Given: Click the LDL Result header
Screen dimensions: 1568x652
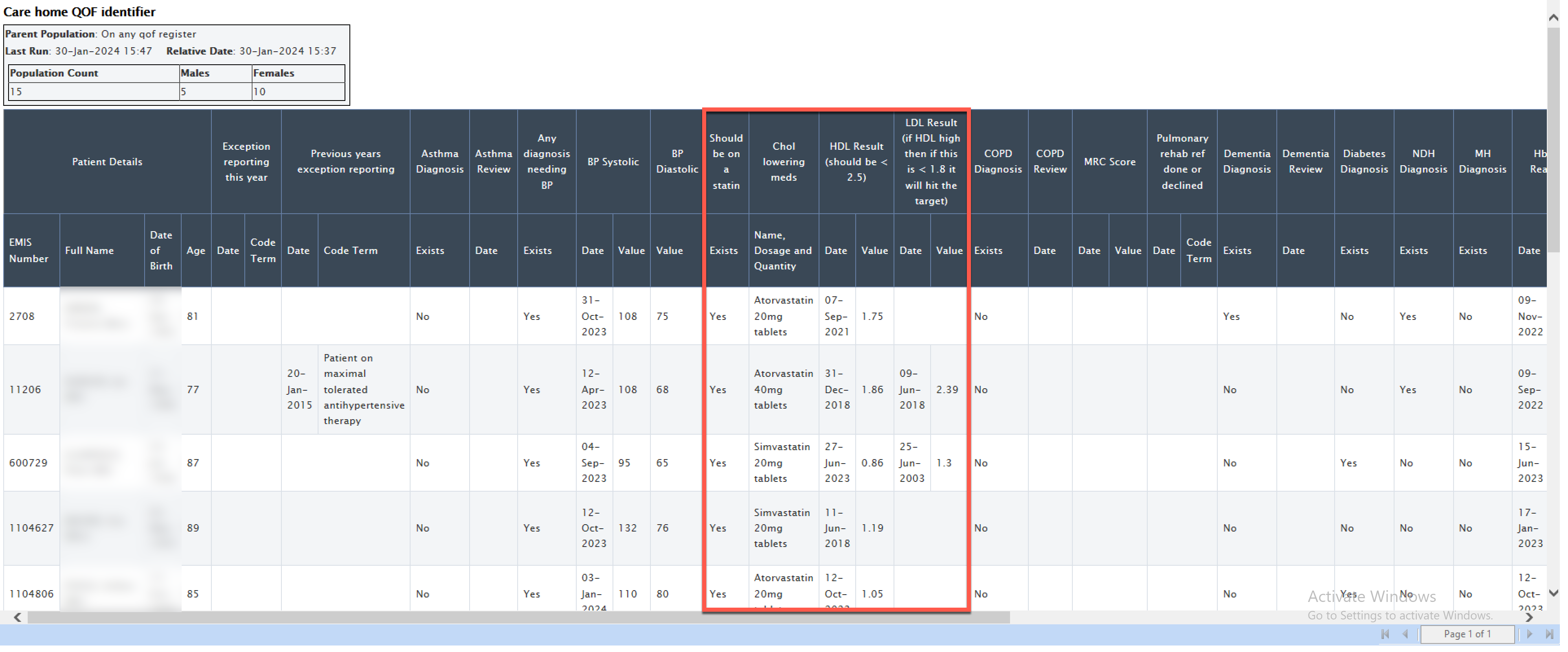Looking at the screenshot, I should (931, 162).
